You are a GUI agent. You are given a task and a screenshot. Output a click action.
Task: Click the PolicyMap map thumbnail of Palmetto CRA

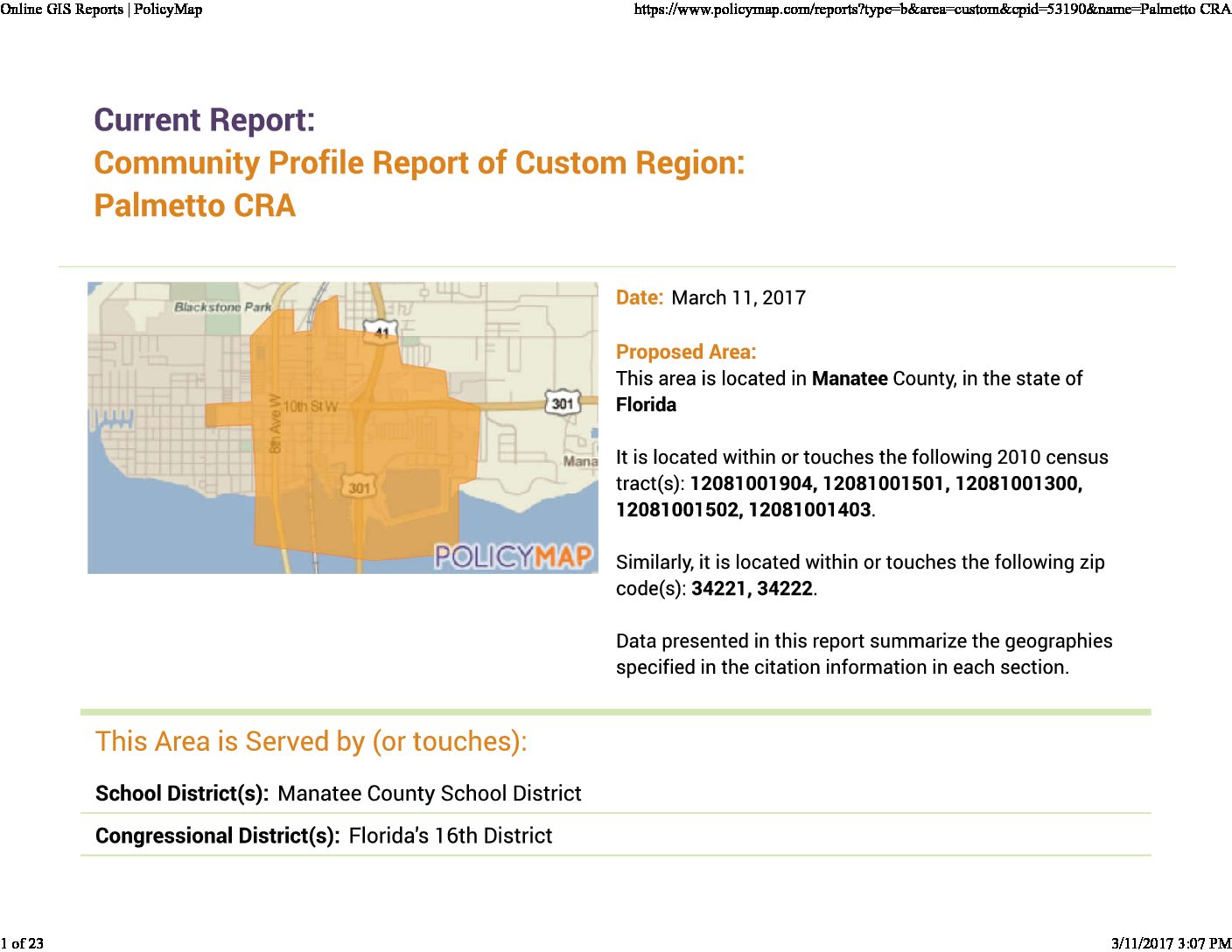click(x=343, y=428)
